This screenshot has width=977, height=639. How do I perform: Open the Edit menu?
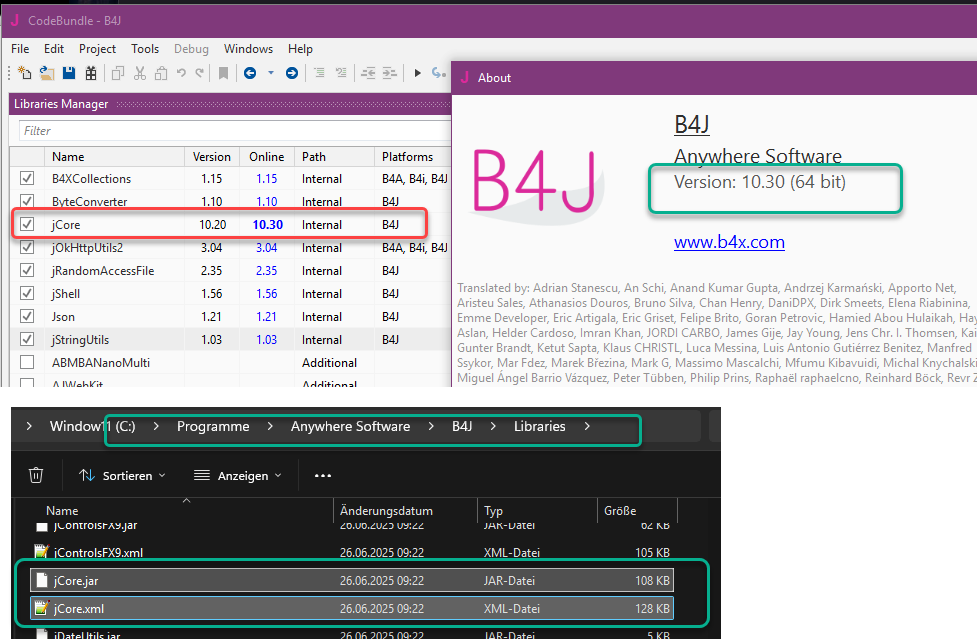[x=54, y=49]
